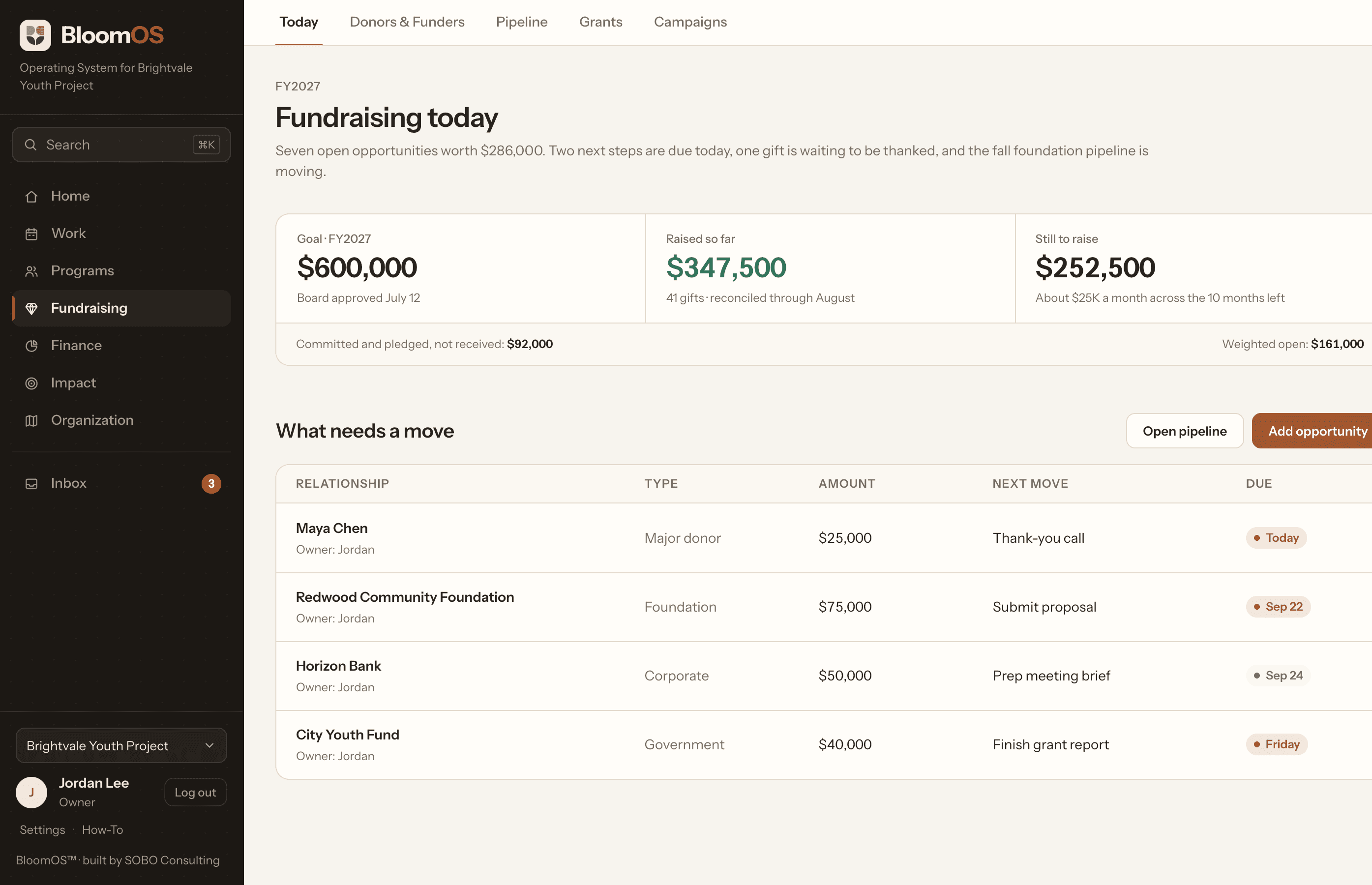Click the Inbox tray icon

[31, 484]
